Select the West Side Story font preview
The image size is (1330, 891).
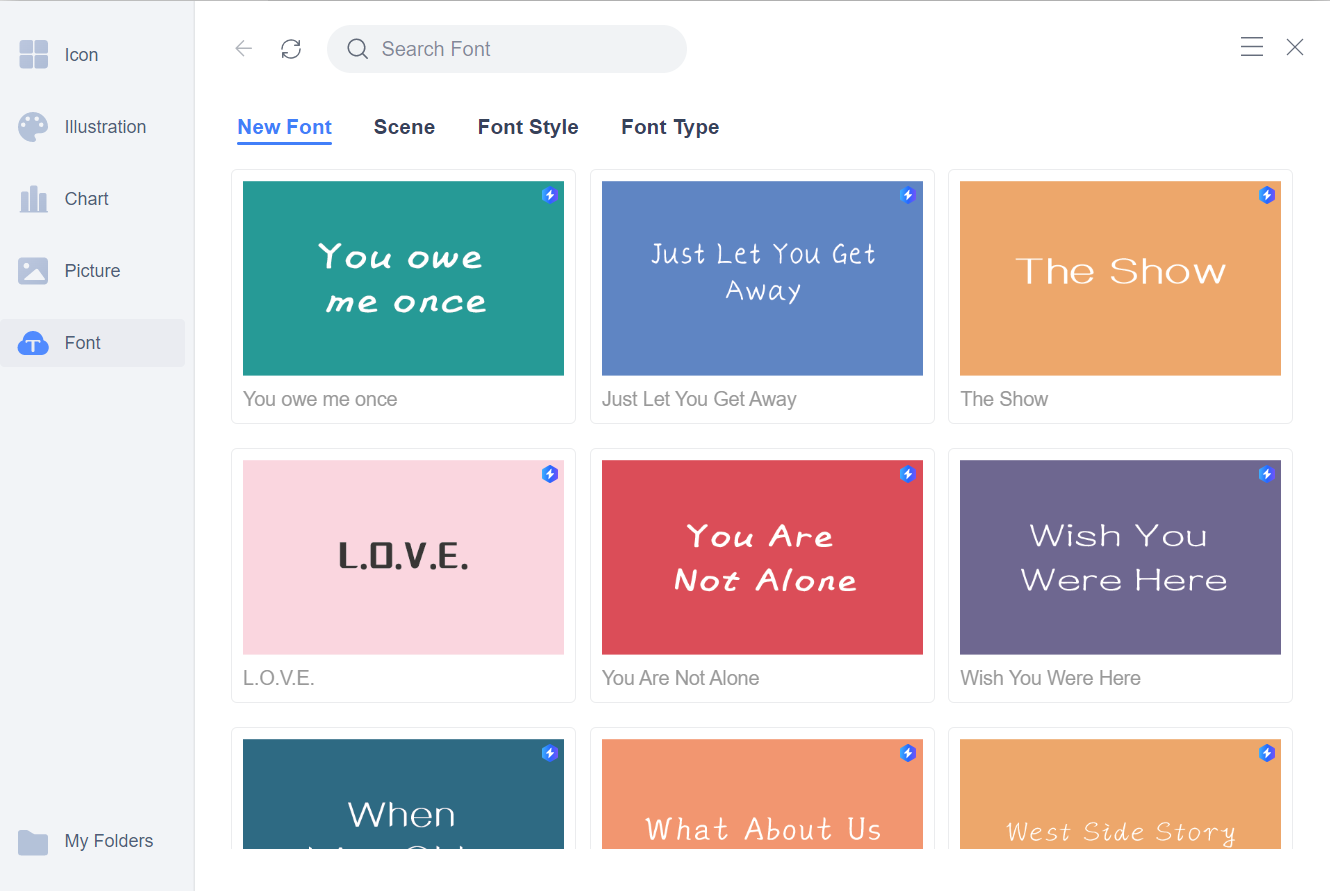click(1120, 794)
